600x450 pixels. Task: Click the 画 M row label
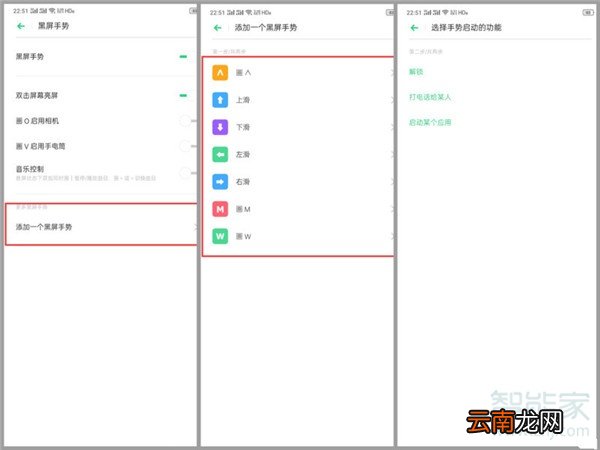click(243, 209)
